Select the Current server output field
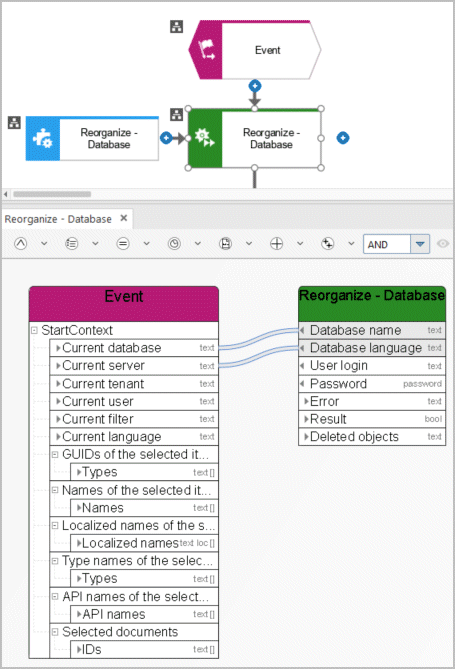The height and width of the screenshot is (669, 455). (134, 366)
